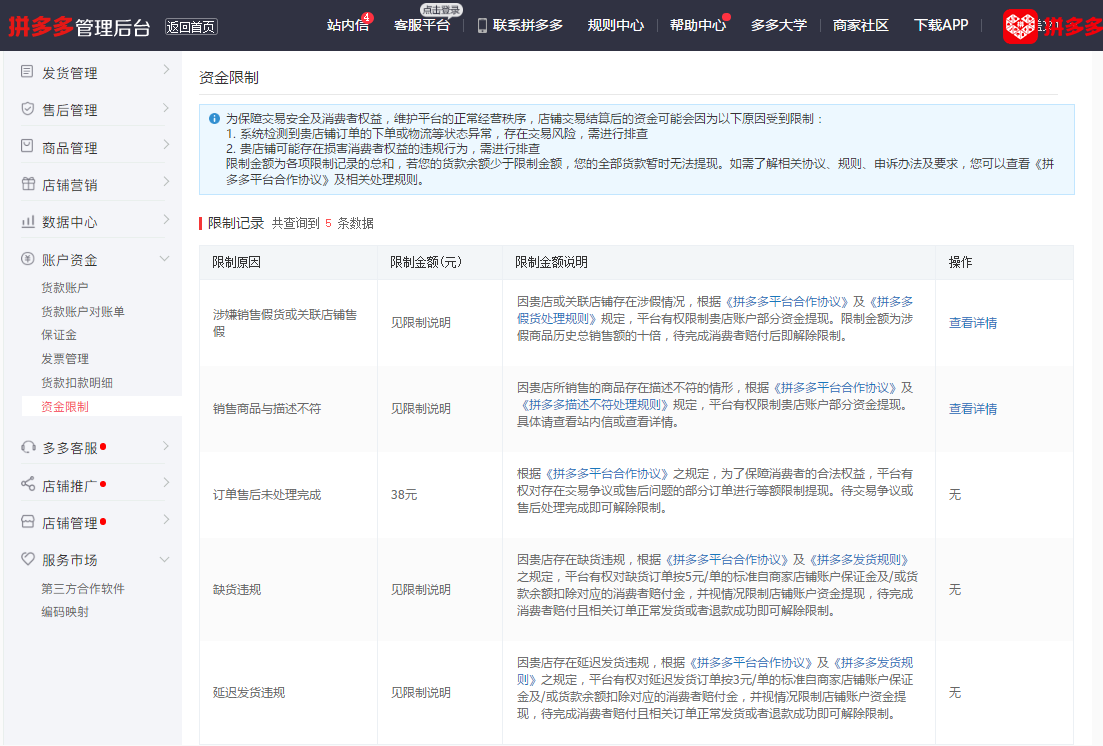Click the 发货管理 sidebar icon
The image size is (1103, 746).
tap(27, 71)
